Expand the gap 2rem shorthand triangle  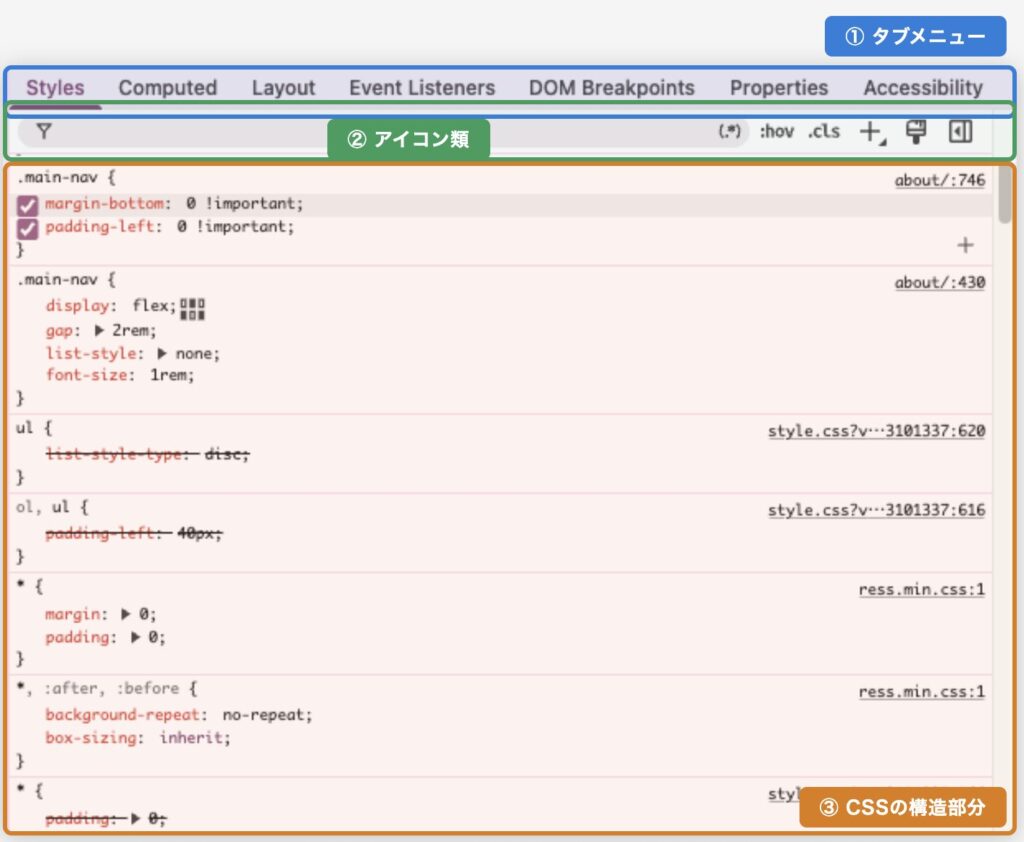[99, 331]
